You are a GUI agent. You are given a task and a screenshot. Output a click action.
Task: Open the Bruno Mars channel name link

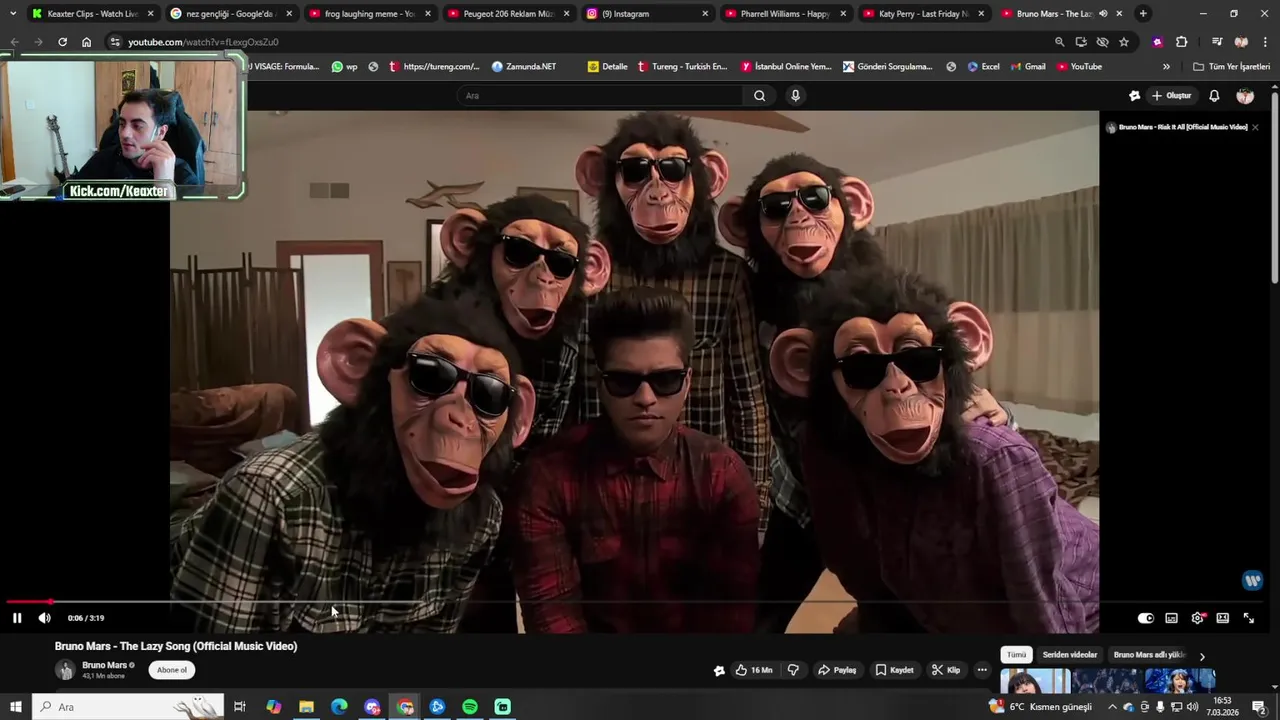(x=104, y=665)
